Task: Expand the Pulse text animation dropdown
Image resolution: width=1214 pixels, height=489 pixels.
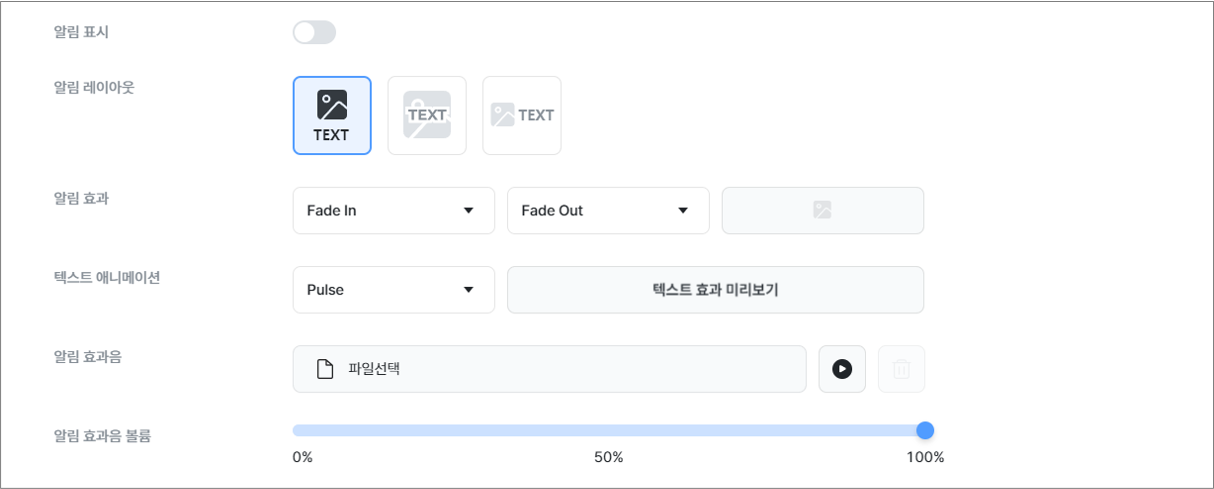Action: (x=394, y=290)
